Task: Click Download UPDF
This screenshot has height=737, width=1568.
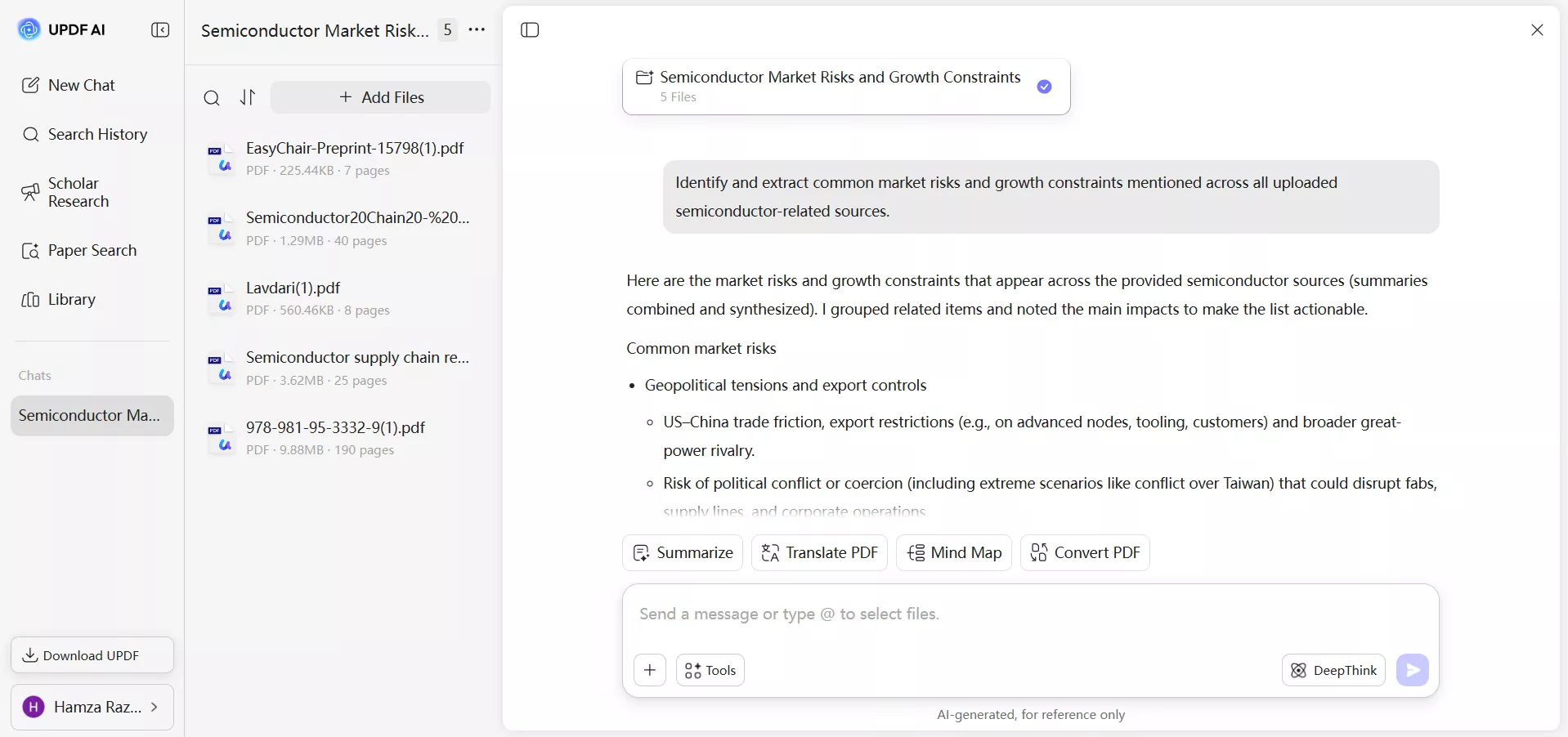Action: tap(91, 654)
